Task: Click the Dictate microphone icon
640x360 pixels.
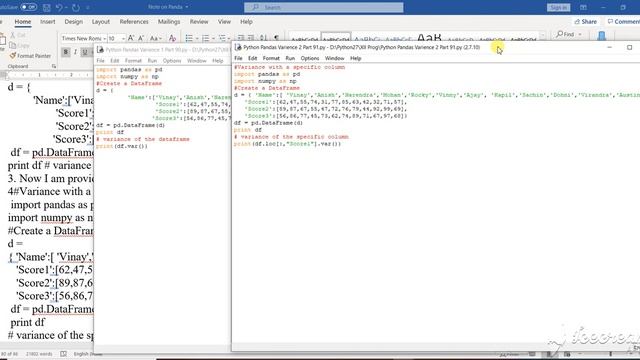Action: pos(602,36)
